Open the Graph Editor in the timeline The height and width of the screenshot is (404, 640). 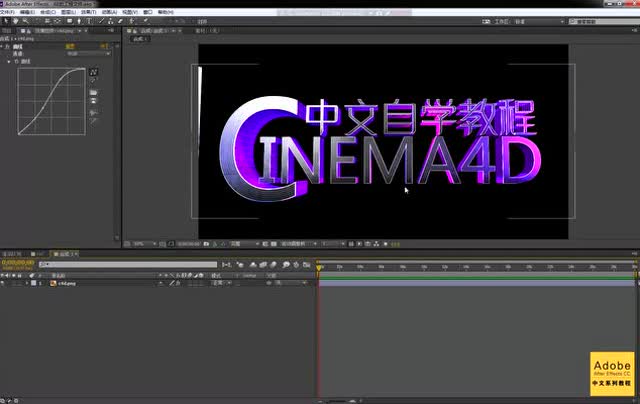click(x=307, y=265)
